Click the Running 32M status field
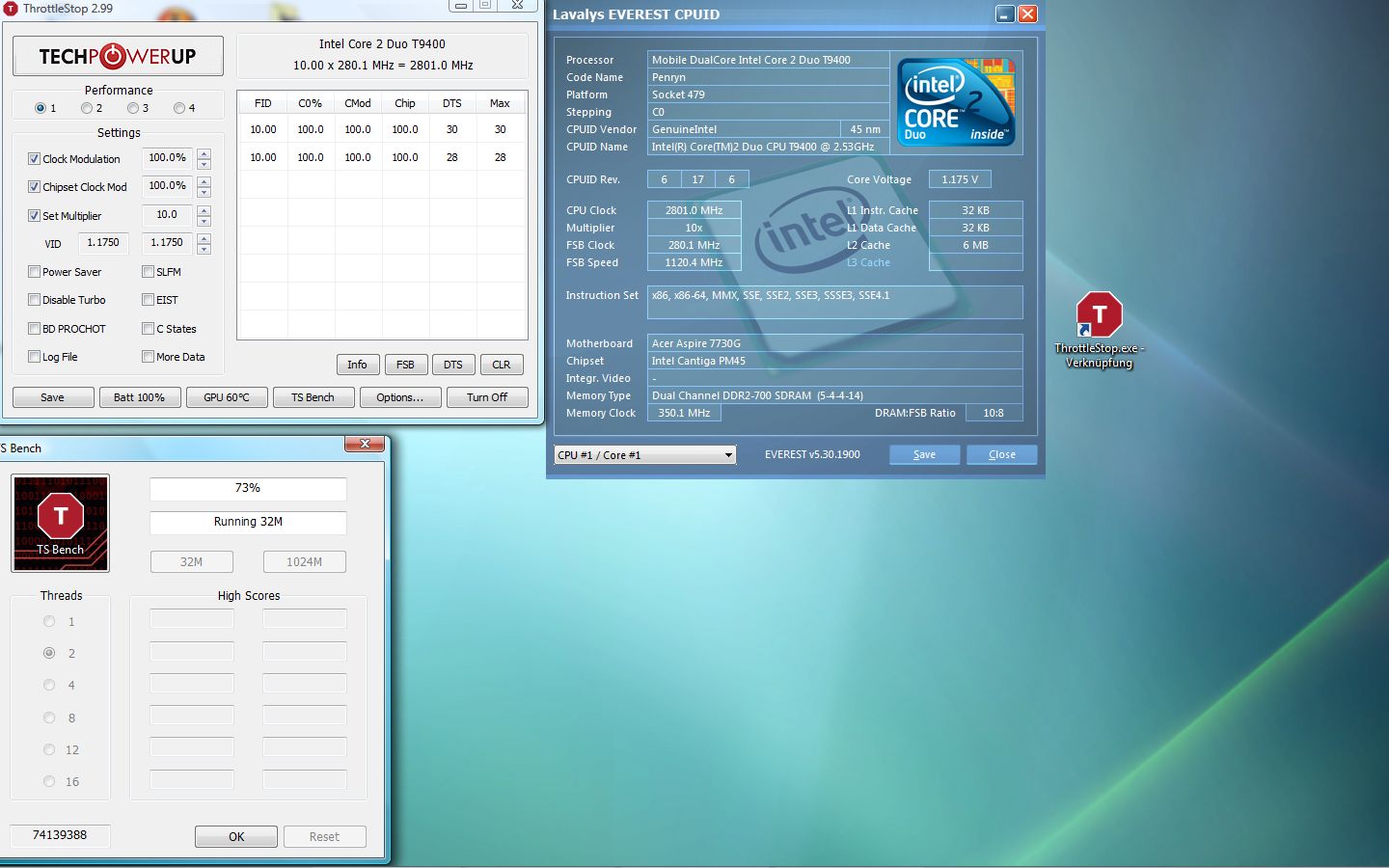The width and height of the screenshot is (1389, 868). (248, 522)
